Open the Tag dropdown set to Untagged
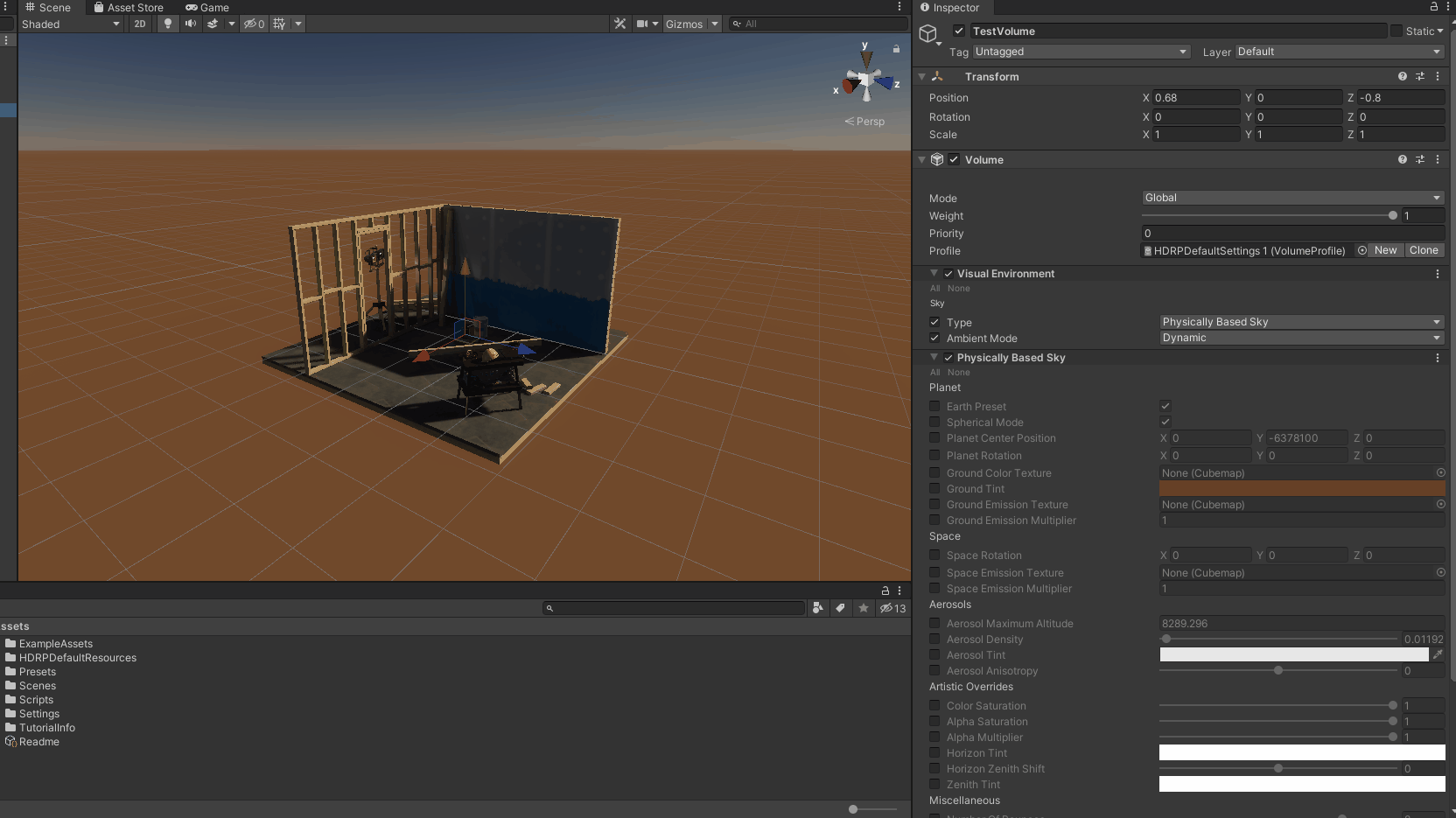The width and height of the screenshot is (1456, 818). 1081,52
